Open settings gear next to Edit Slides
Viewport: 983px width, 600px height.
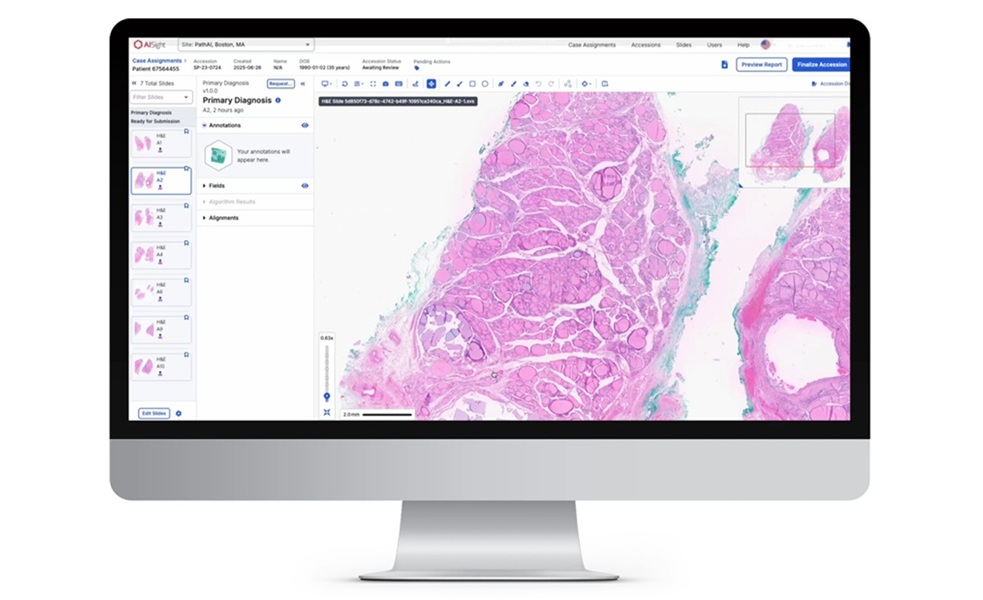(179, 413)
